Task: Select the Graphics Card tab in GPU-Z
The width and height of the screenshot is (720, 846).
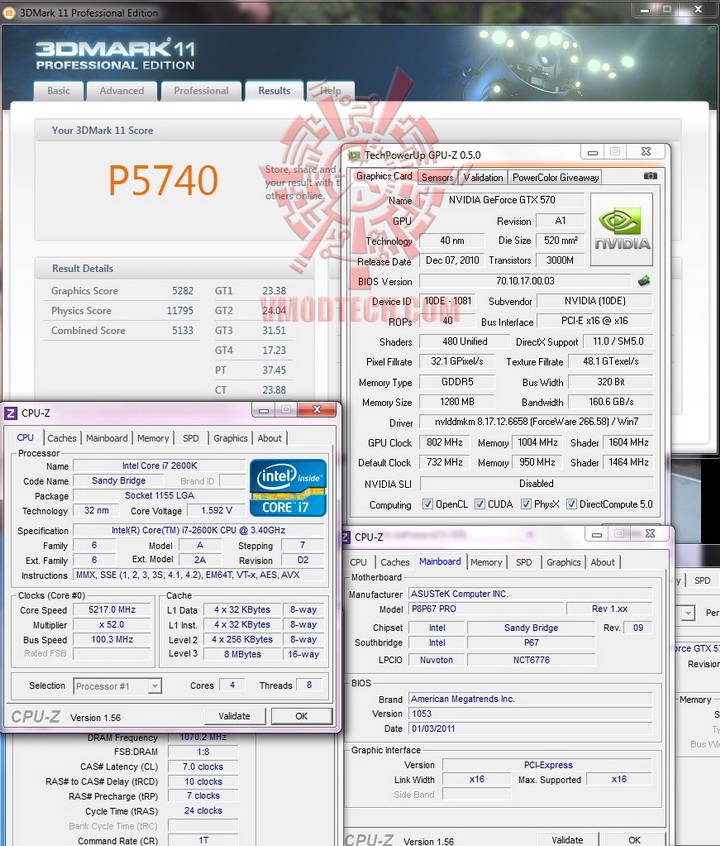Action: (x=384, y=176)
